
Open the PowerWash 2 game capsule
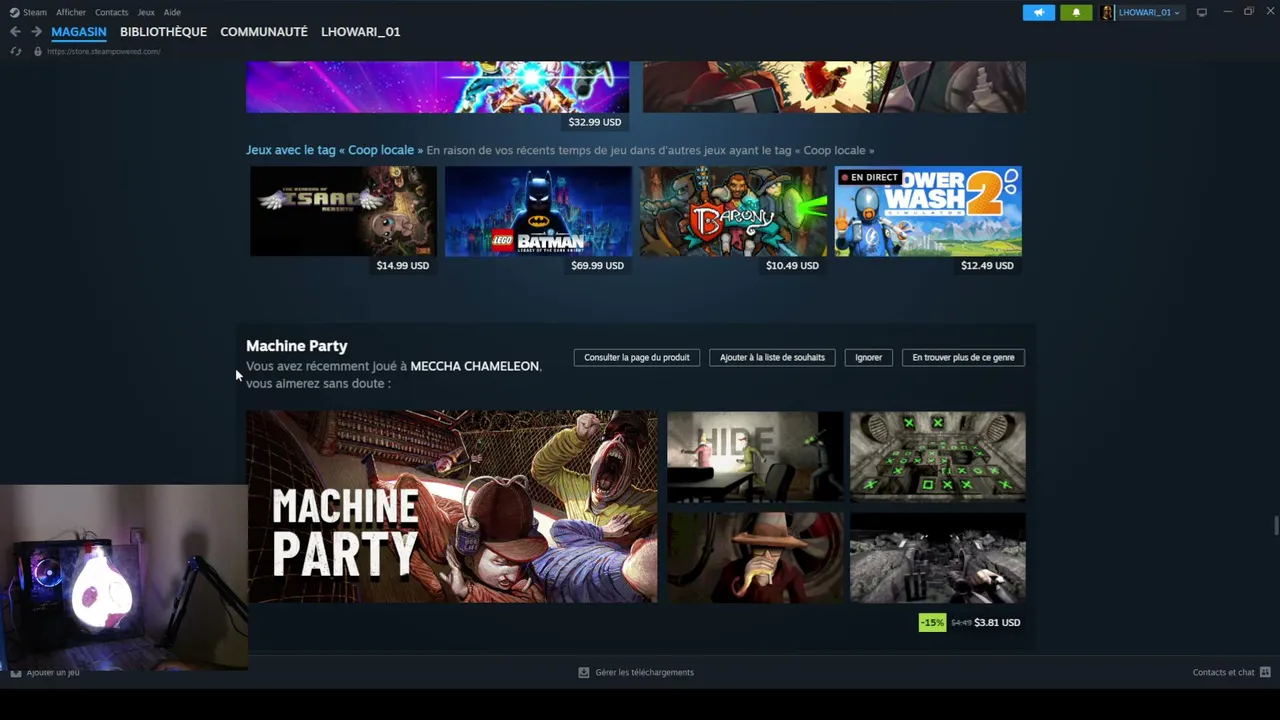coord(928,211)
